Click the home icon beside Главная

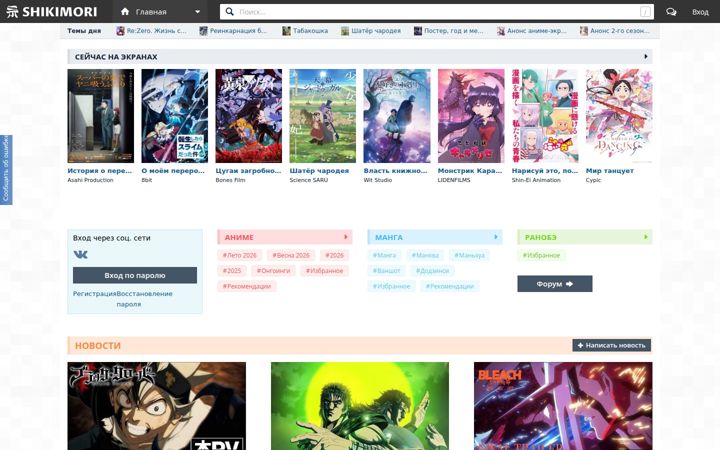pyautogui.click(x=125, y=11)
